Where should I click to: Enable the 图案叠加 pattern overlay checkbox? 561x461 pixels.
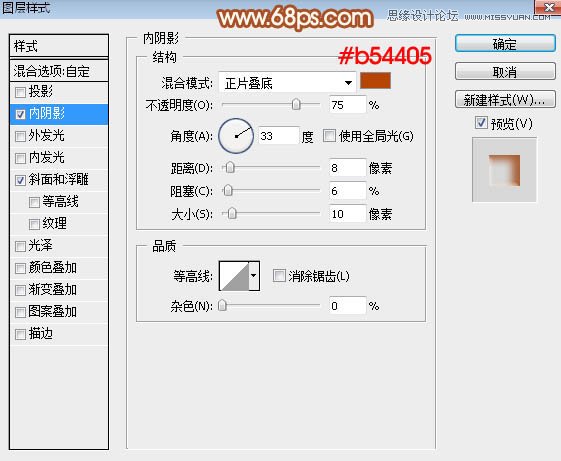click(20, 312)
